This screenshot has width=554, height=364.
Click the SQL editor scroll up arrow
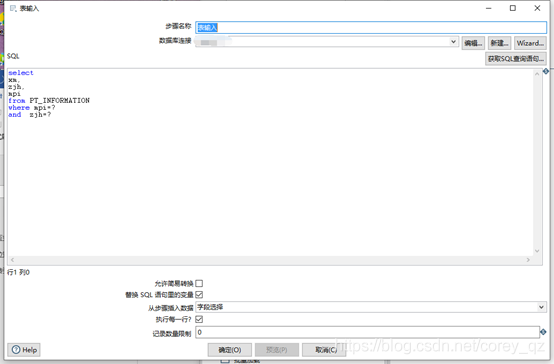[x=537, y=74]
